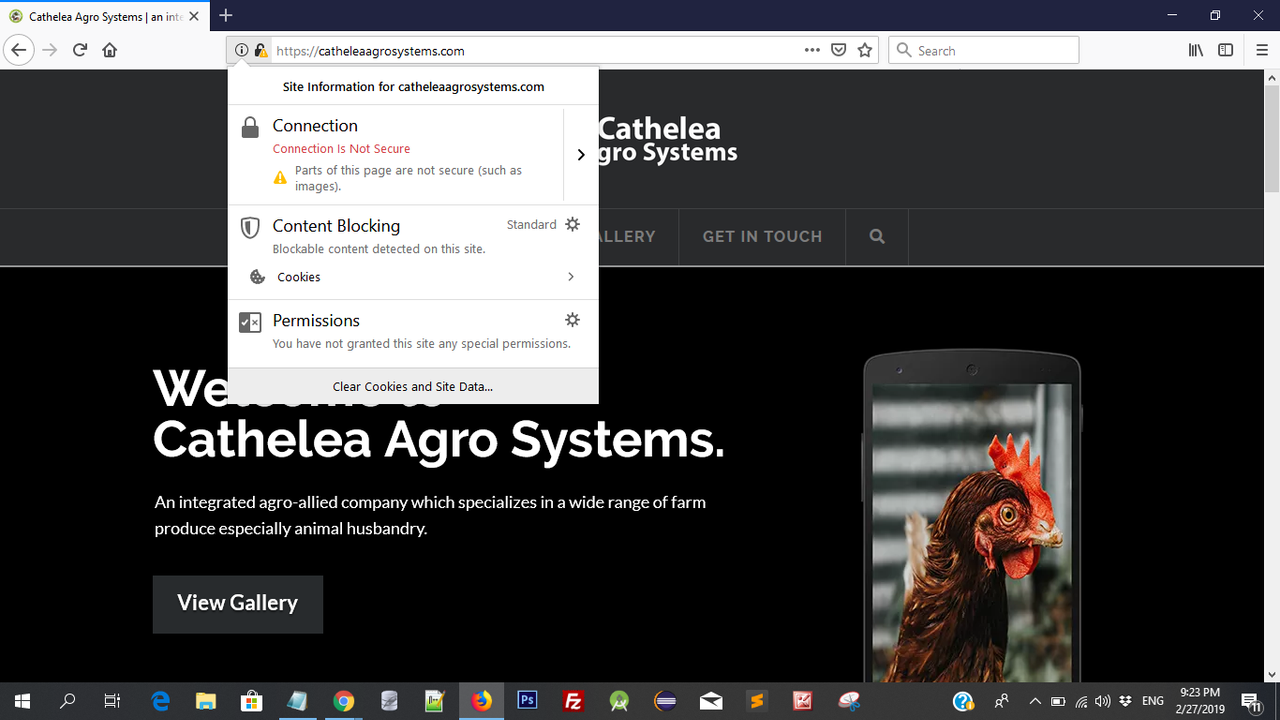
Task: Open File Explorer from taskbar
Action: 206,701
